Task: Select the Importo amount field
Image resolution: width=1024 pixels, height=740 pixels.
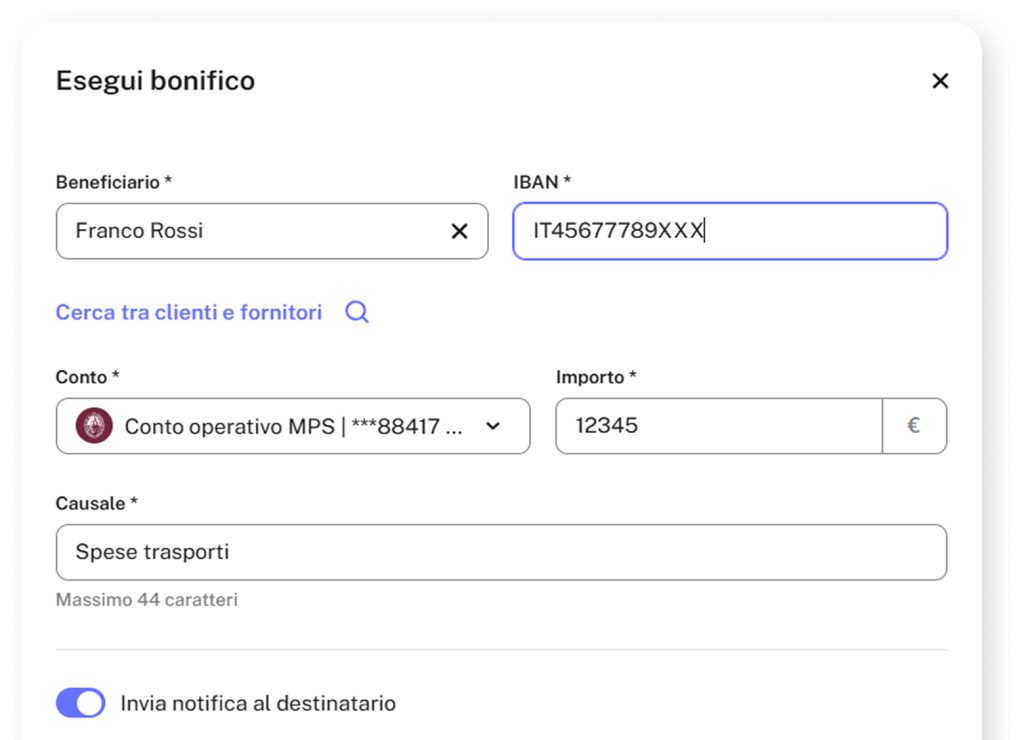Action: (x=719, y=426)
